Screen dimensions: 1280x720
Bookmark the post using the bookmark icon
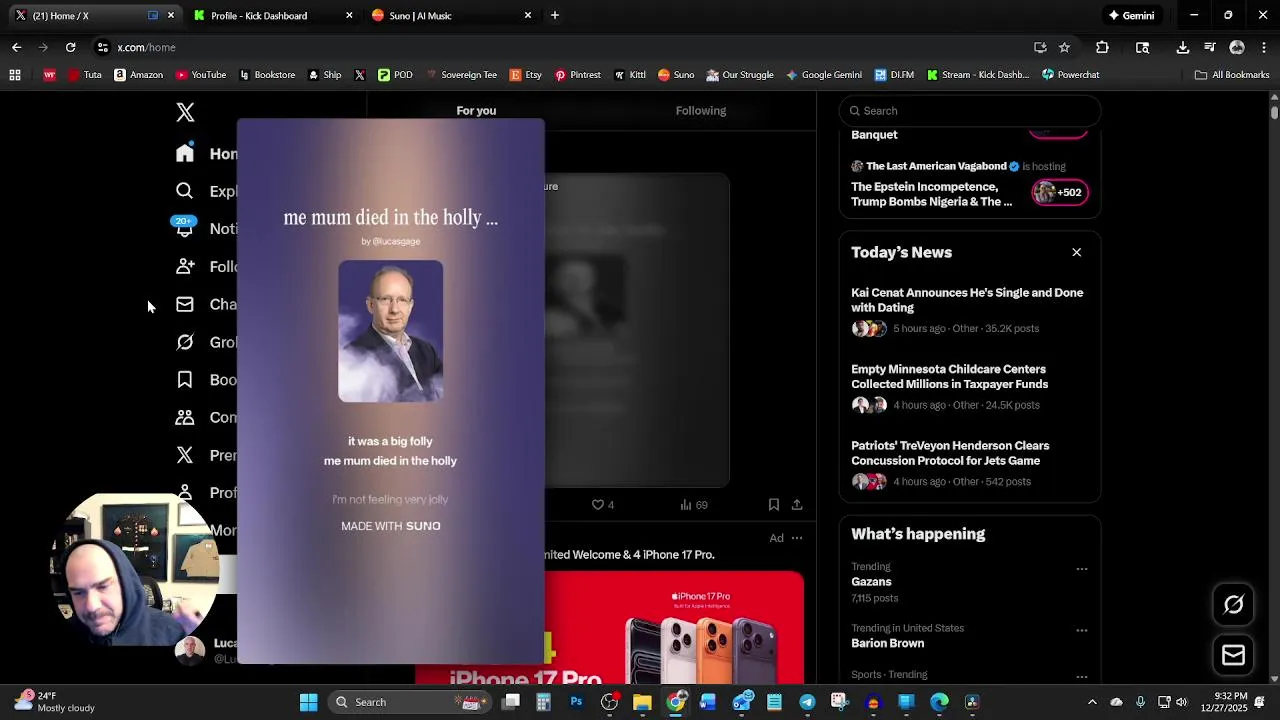(x=774, y=505)
